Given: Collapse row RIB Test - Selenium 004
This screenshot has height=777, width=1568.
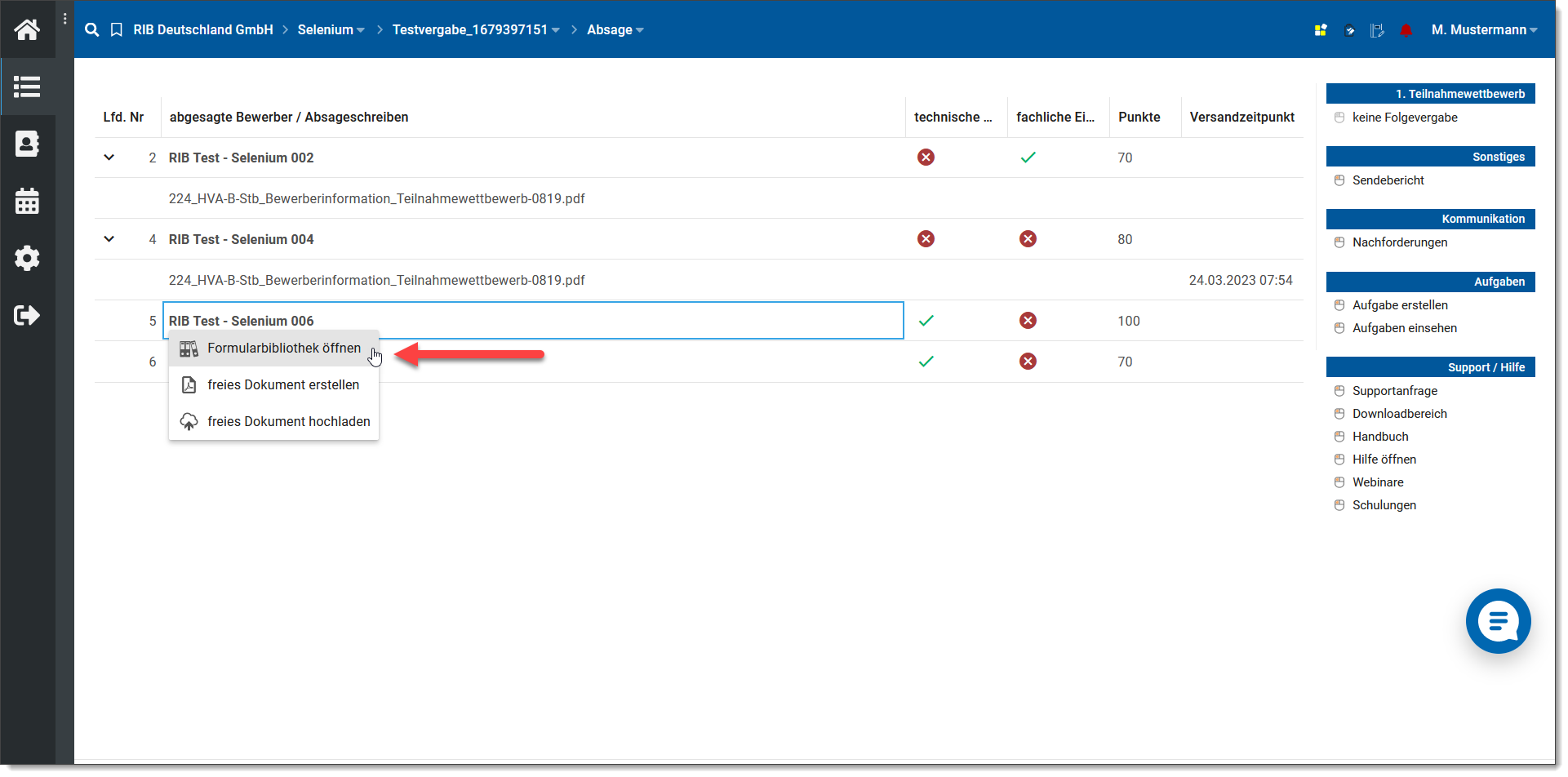Looking at the screenshot, I should pos(109,239).
